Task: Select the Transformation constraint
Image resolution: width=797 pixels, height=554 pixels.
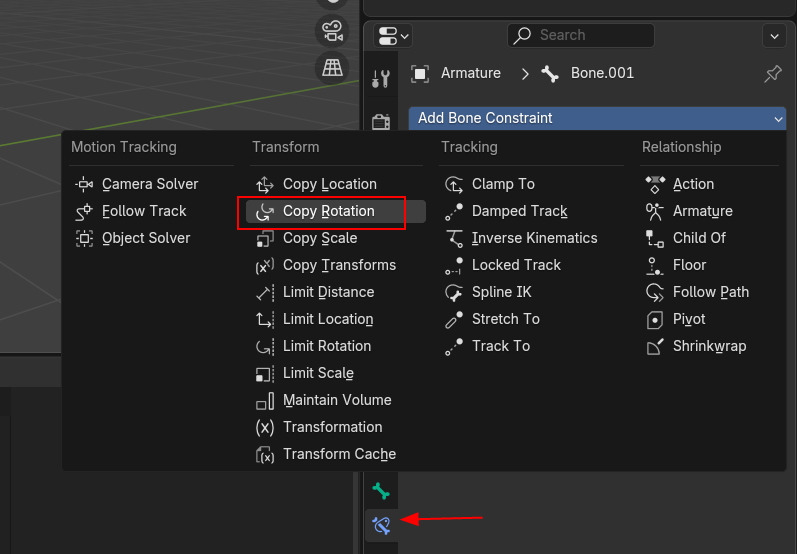Action: 335,427
